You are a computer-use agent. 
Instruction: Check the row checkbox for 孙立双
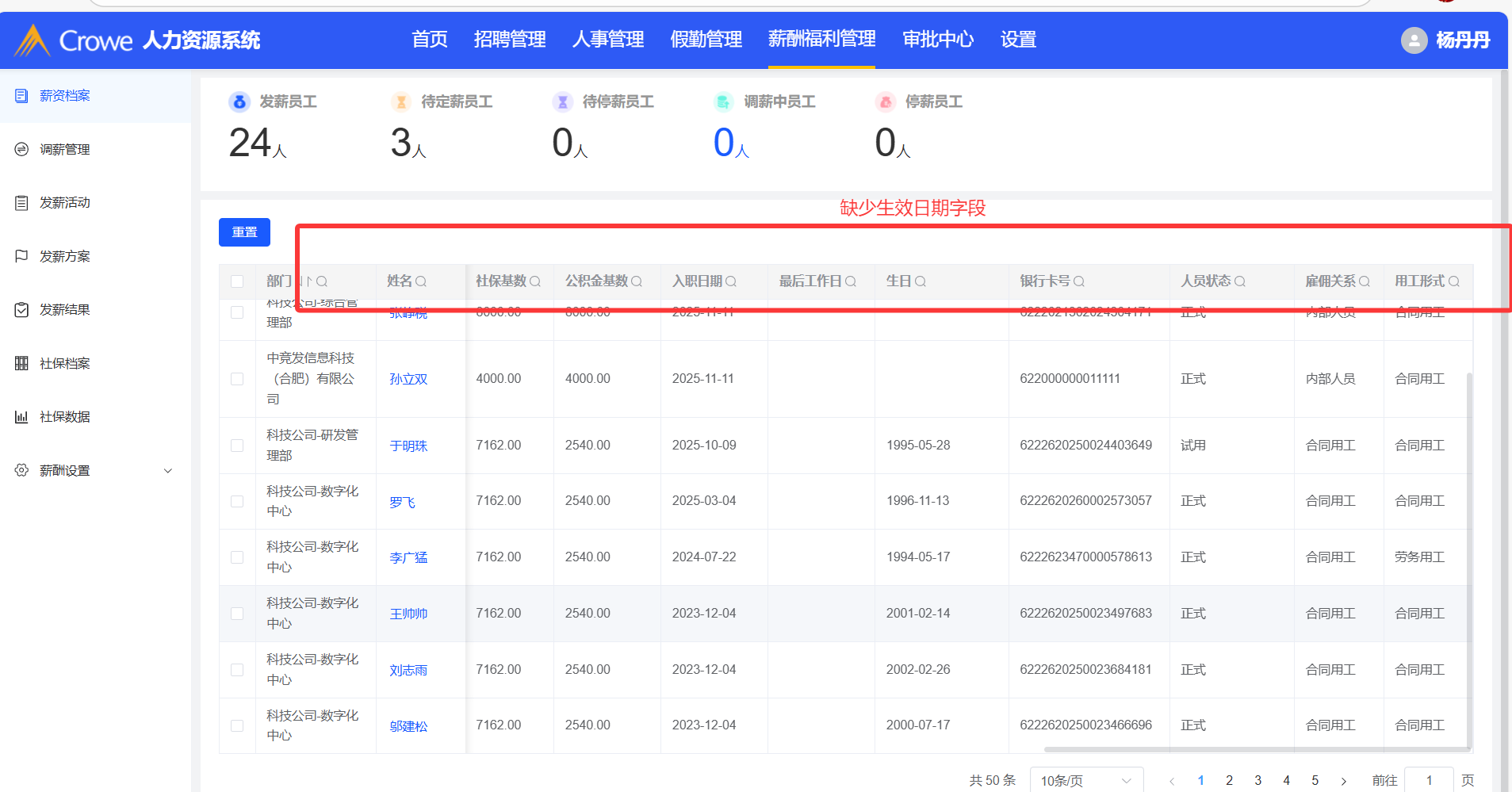pos(237,379)
